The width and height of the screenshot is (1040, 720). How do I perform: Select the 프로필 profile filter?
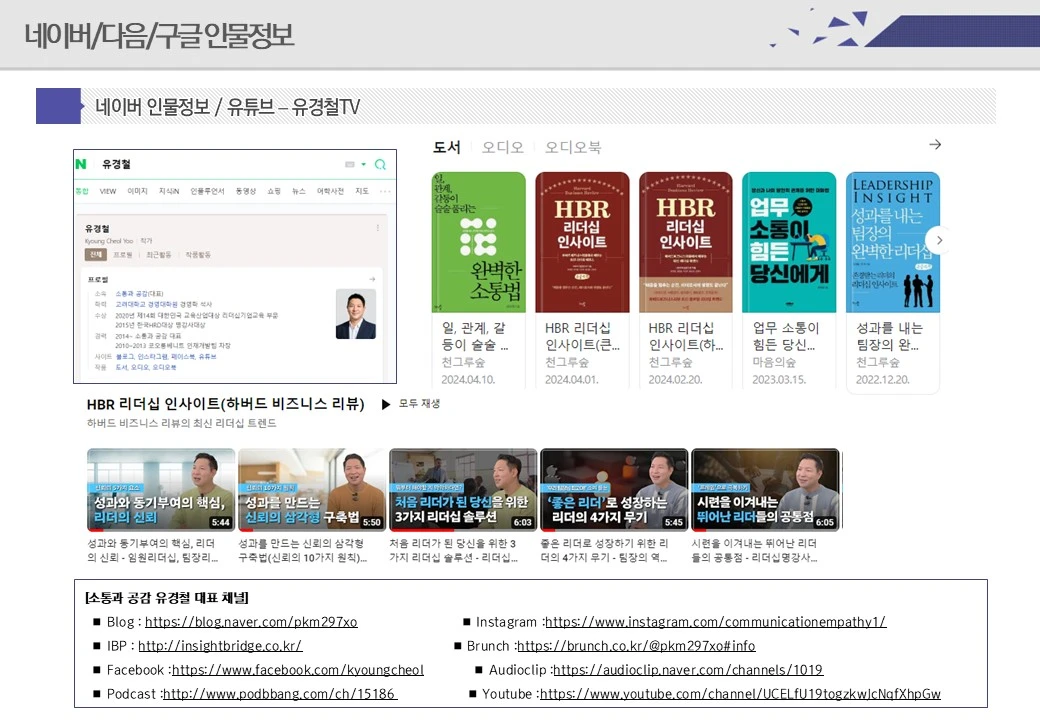click(x=123, y=255)
